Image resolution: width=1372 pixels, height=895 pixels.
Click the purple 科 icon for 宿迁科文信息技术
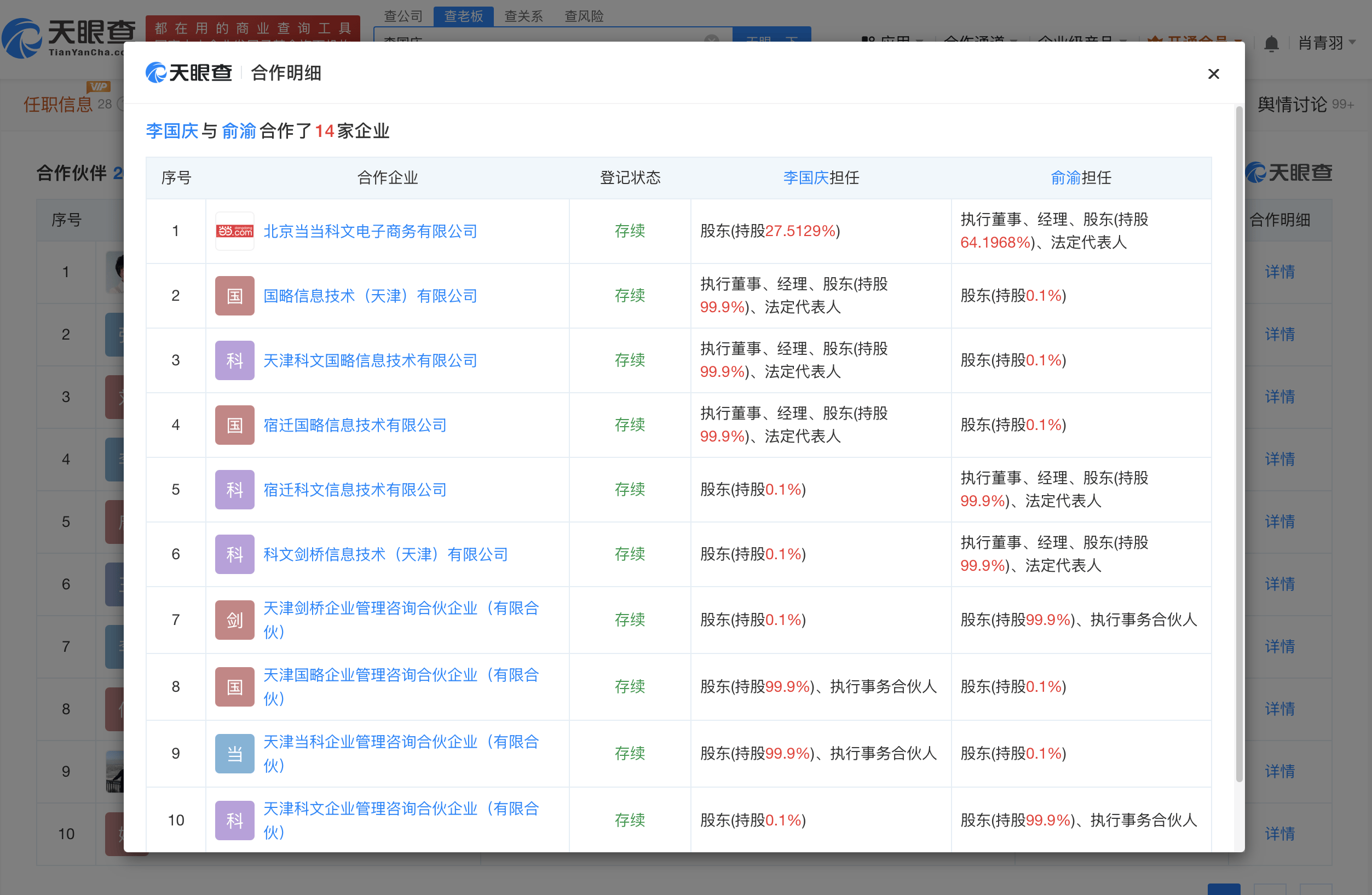(235, 490)
